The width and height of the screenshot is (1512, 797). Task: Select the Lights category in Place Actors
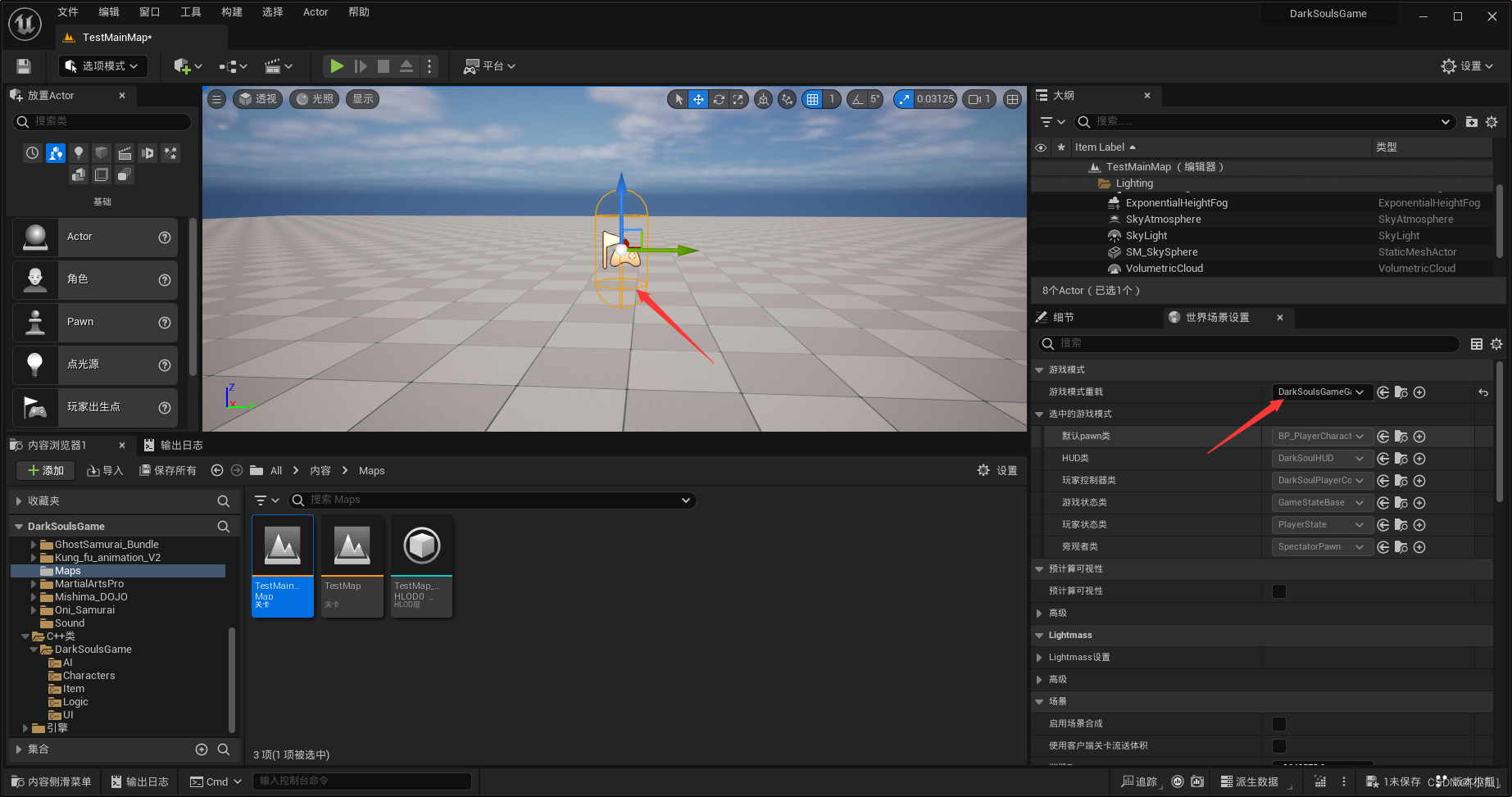coord(79,152)
